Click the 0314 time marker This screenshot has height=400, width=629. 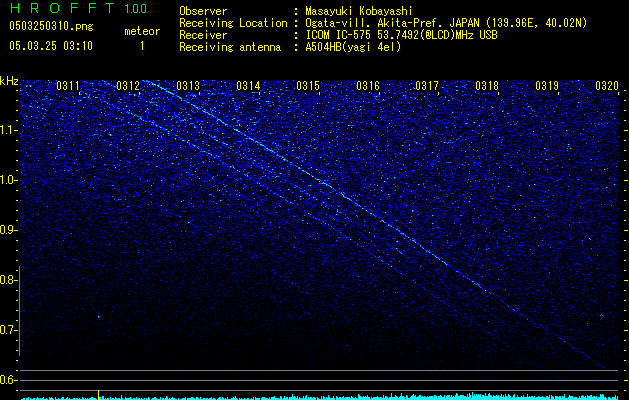tap(248, 86)
